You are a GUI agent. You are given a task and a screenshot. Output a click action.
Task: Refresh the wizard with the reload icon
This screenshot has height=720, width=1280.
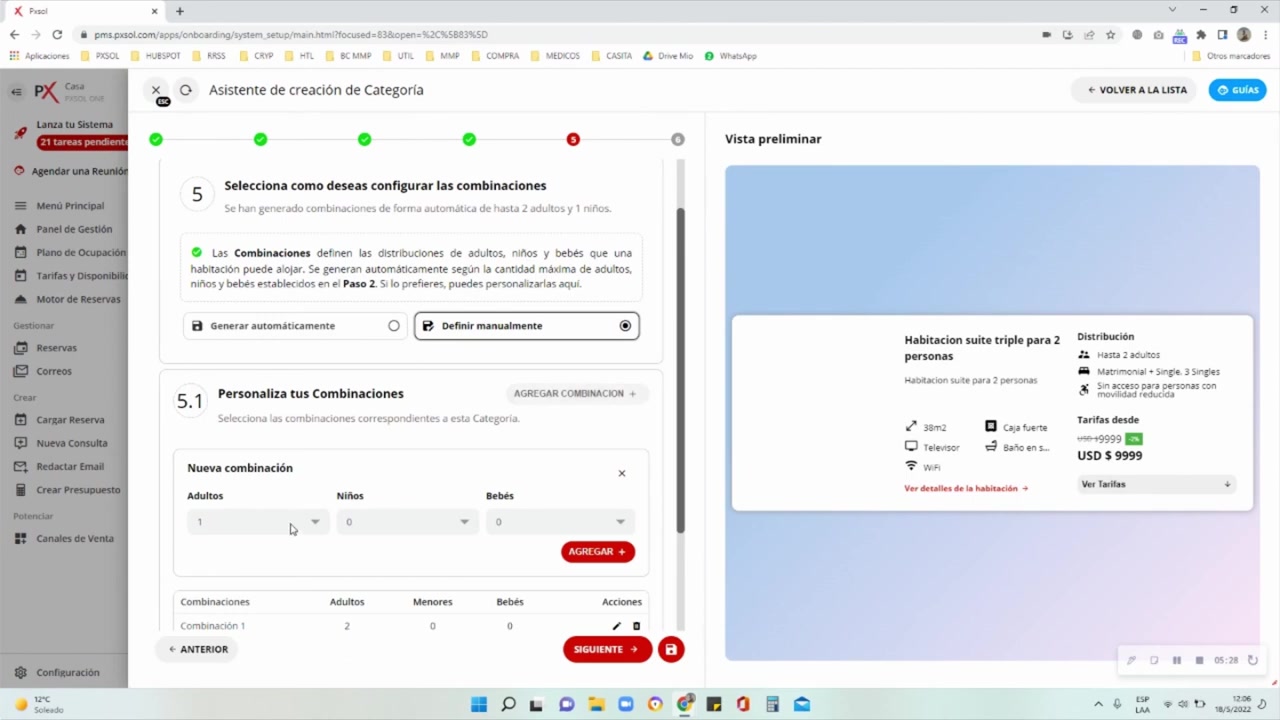tap(185, 90)
